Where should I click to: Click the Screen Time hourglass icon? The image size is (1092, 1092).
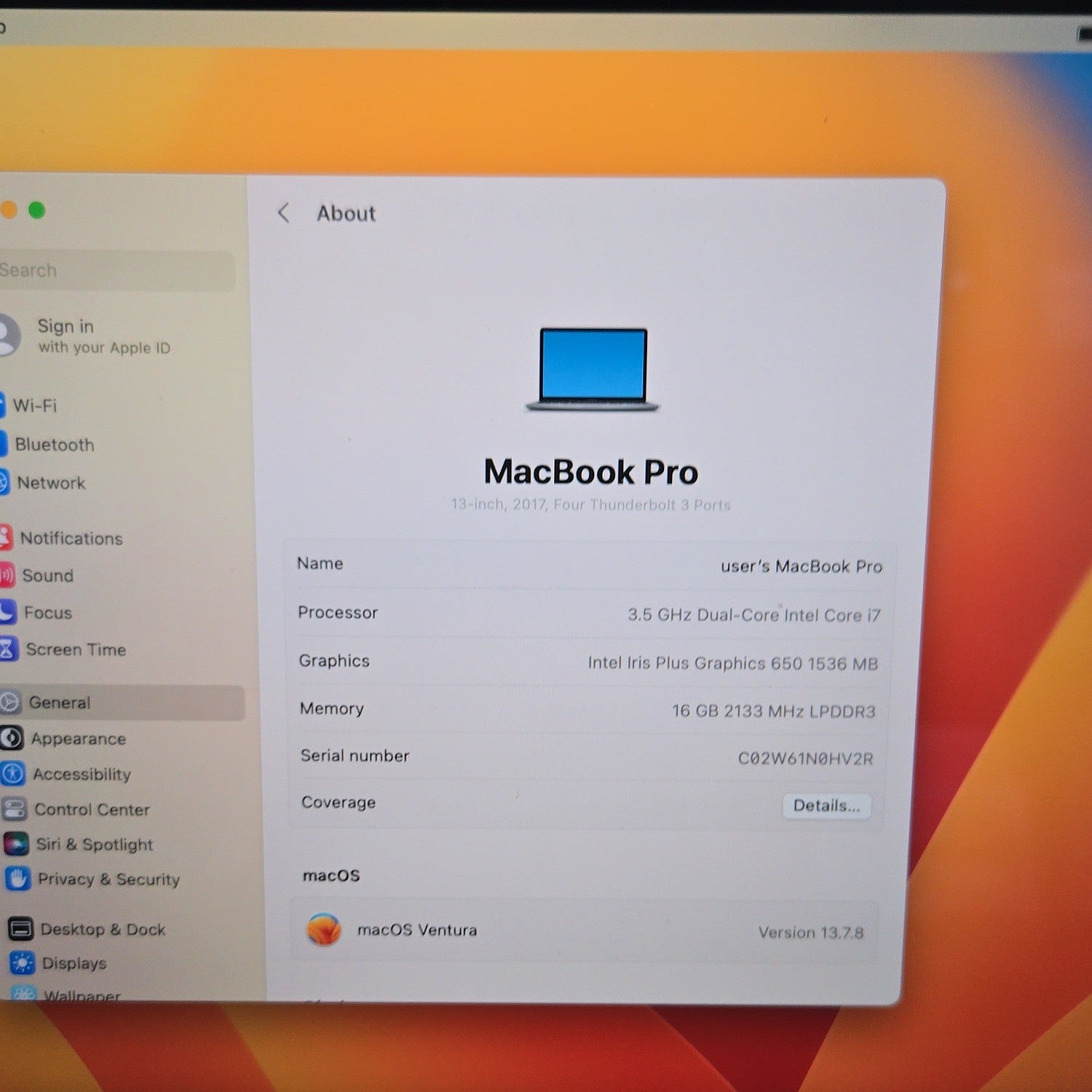coord(9,649)
